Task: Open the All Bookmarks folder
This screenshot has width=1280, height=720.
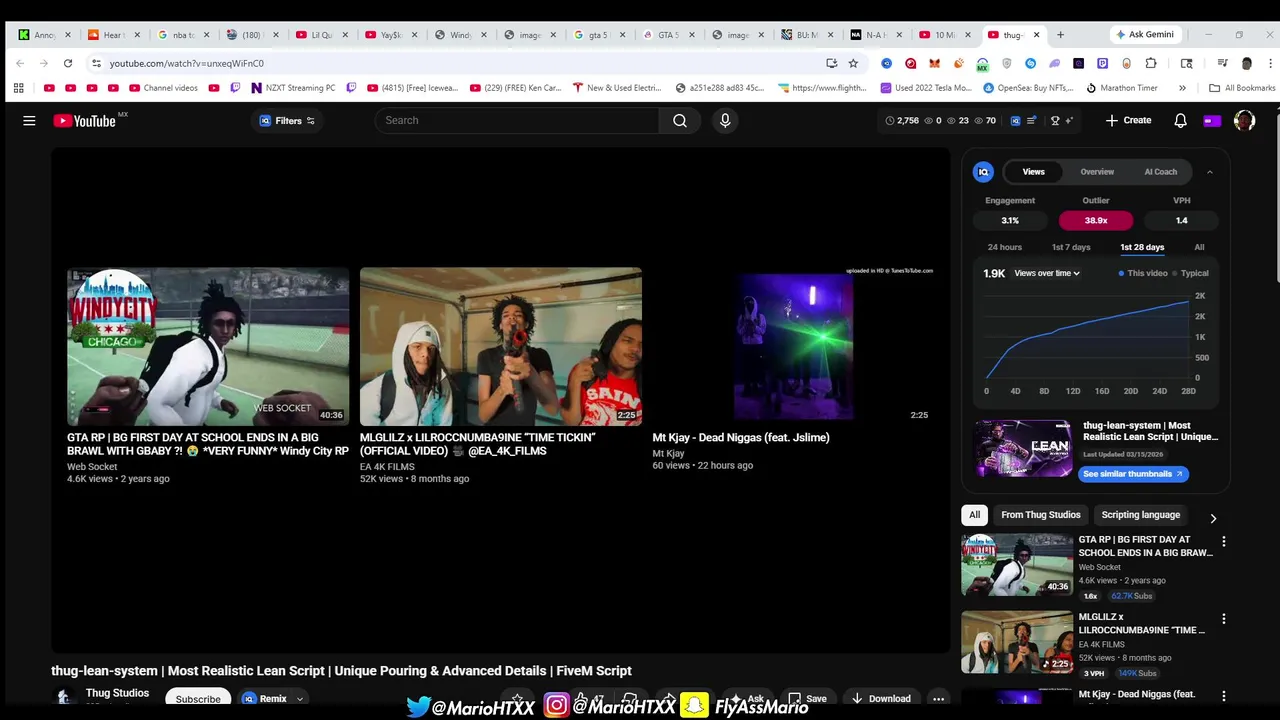Action: (x=1242, y=88)
